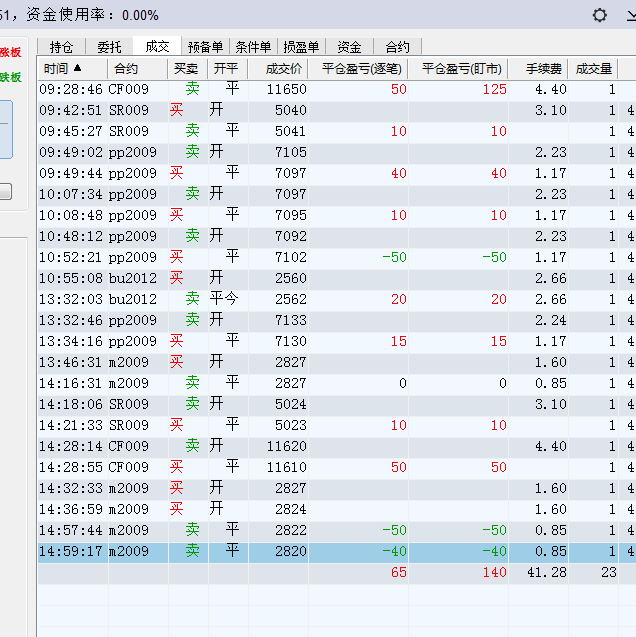Screen dimensions: 636x637
Task: Switch to the 委托 tab
Action: (x=109, y=47)
